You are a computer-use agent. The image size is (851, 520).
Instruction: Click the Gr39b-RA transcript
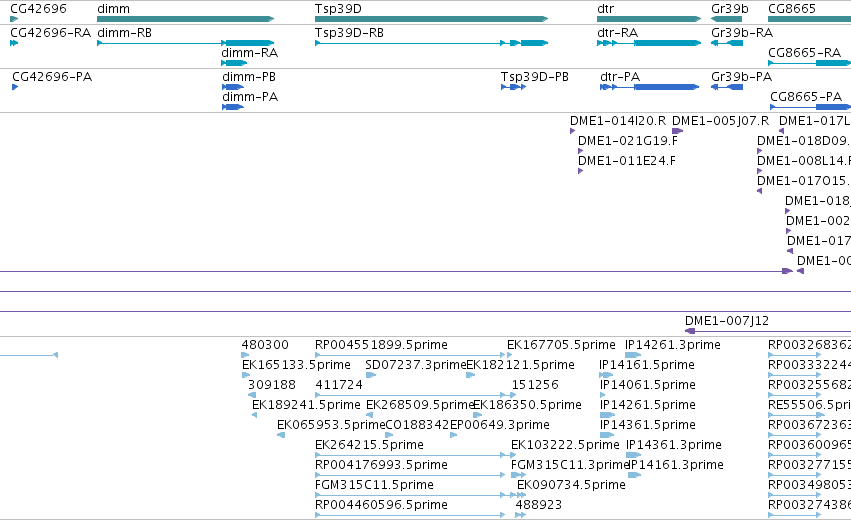coord(727,43)
